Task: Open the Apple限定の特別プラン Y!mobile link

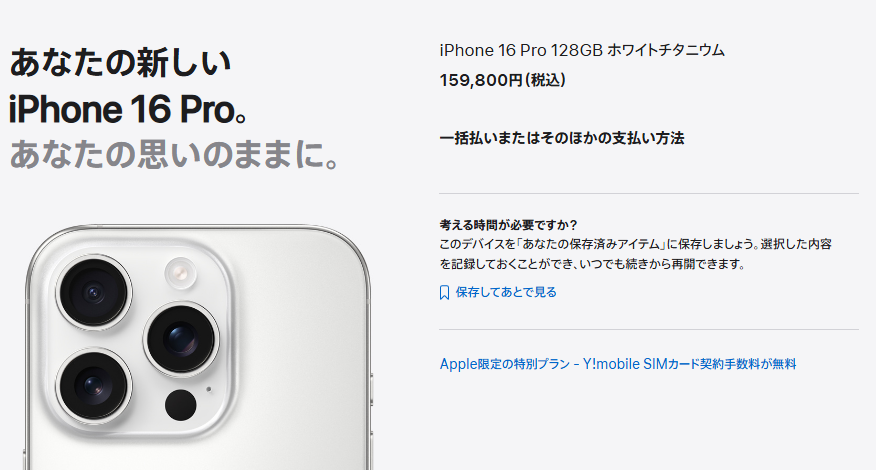Action: point(618,364)
